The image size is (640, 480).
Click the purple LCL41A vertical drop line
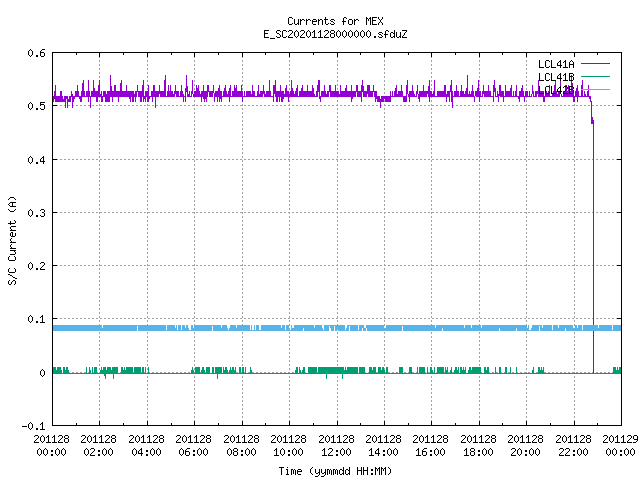(x=593, y=245)
